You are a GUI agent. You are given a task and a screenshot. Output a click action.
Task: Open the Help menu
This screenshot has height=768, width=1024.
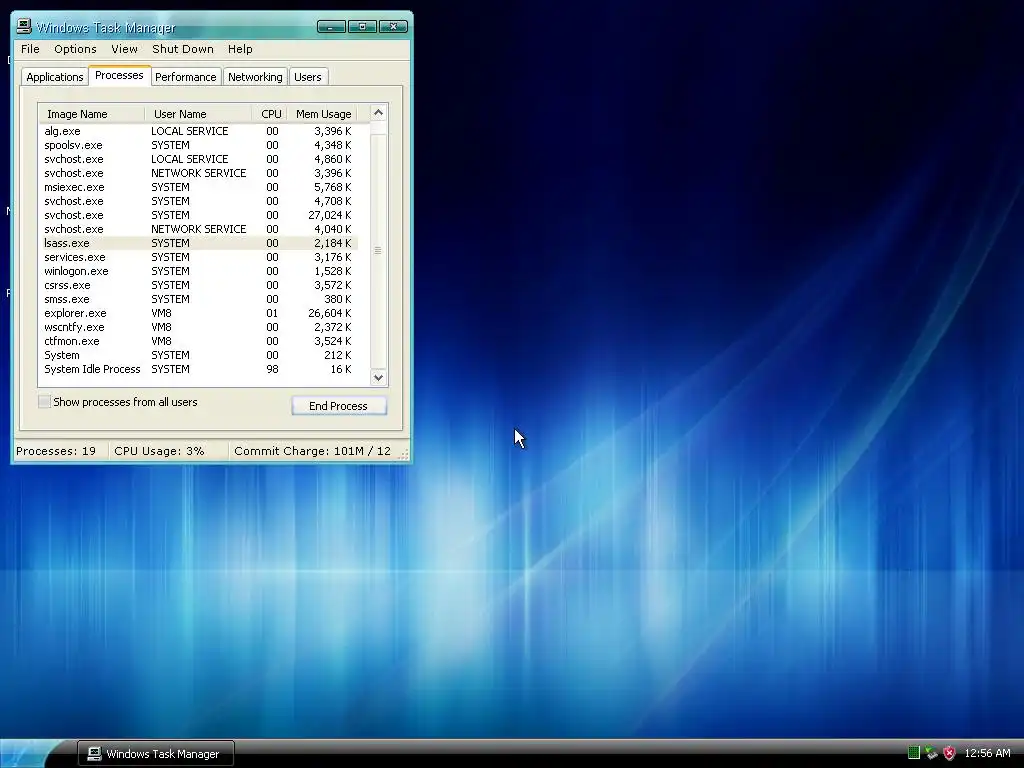(x=240, y=49)
